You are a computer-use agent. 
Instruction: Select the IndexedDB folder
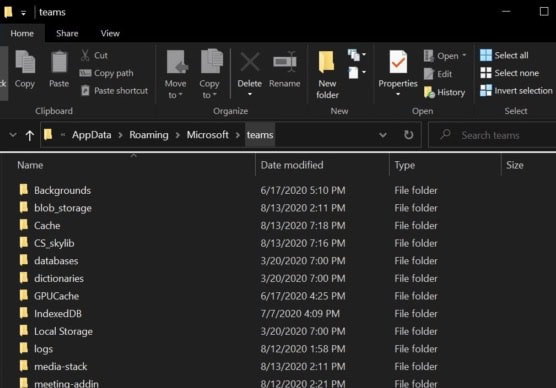58,314
